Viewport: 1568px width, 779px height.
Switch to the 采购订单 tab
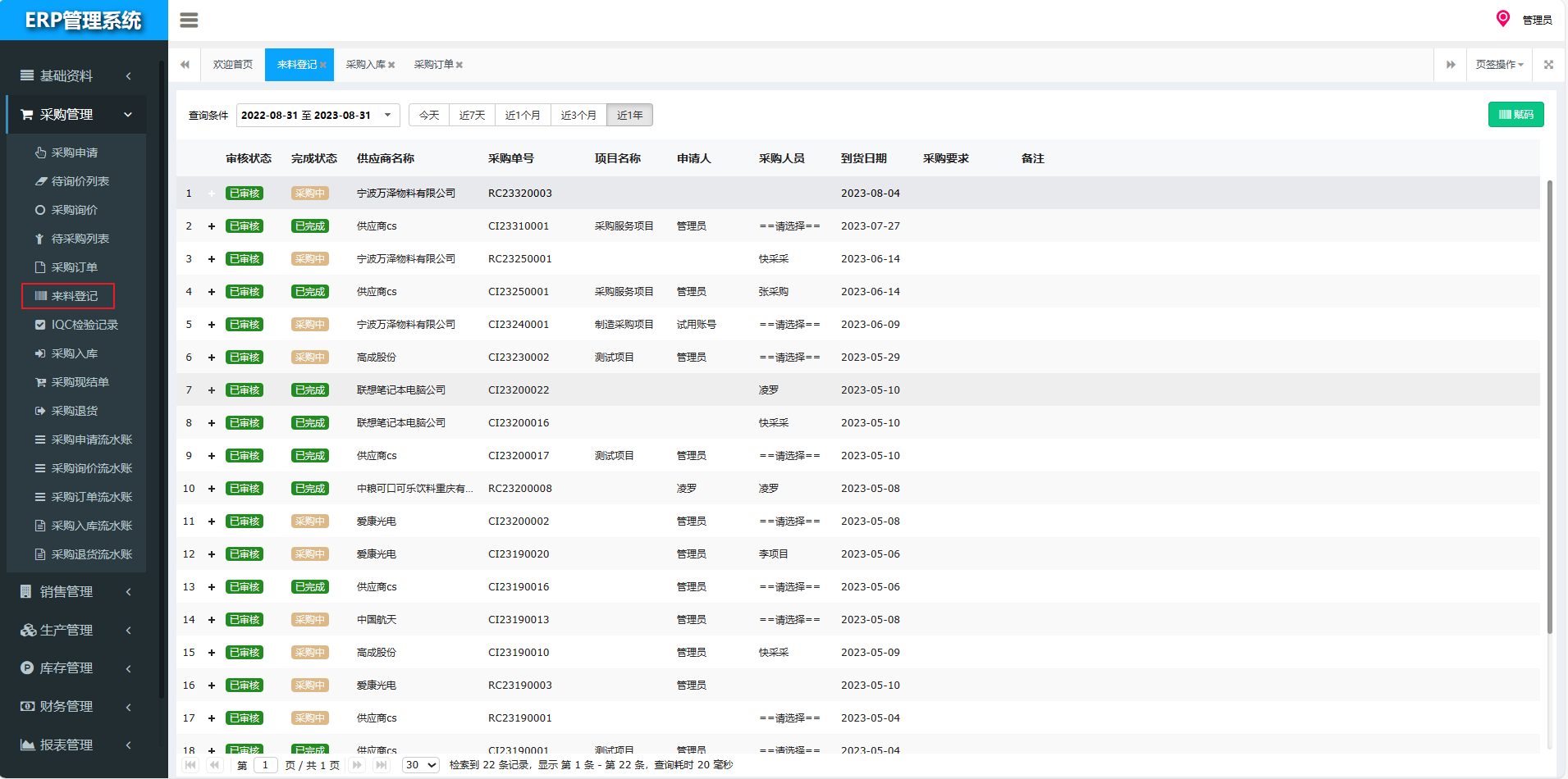[x=433, y=65]
